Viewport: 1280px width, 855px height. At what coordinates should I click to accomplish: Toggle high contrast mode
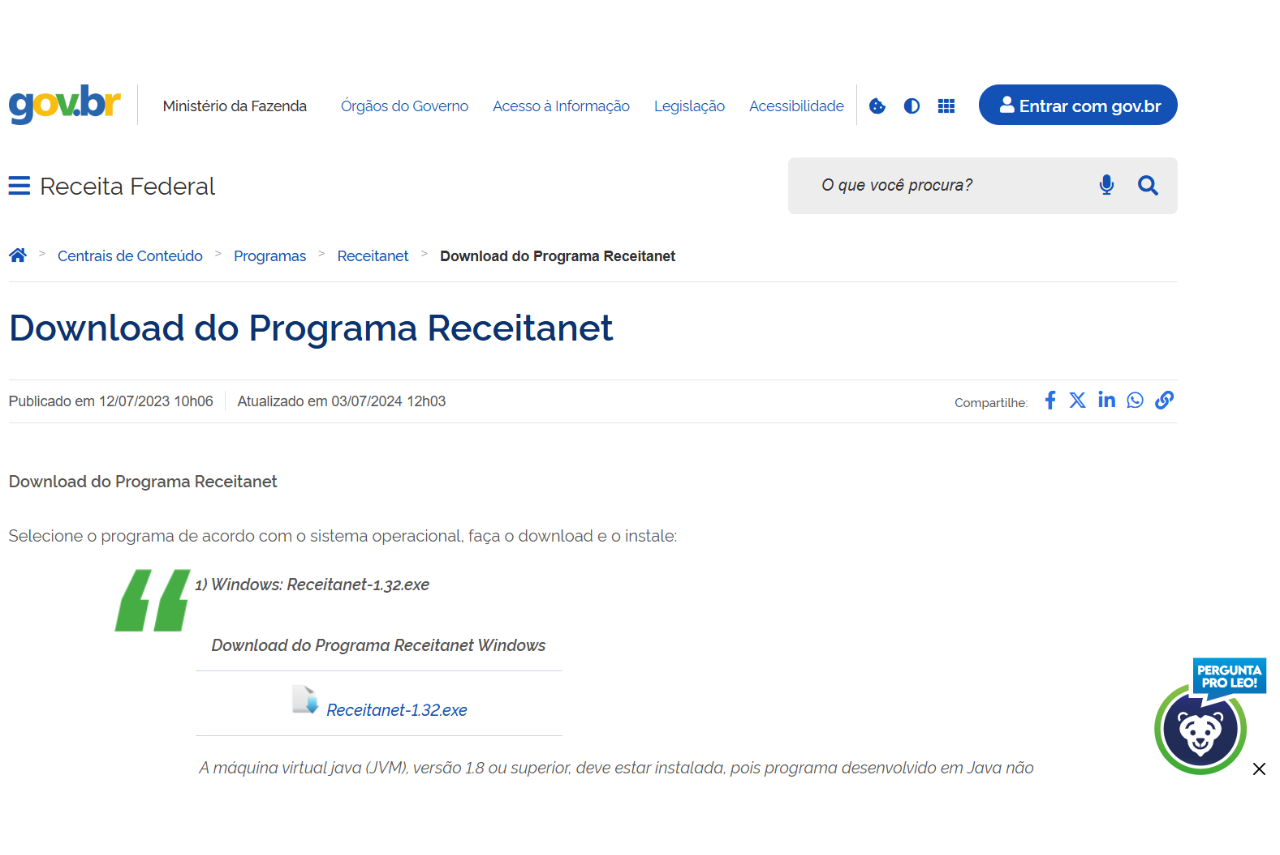[x=912, y=106]
